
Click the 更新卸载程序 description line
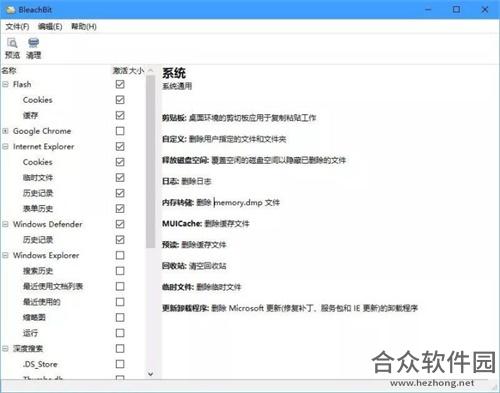290,308
